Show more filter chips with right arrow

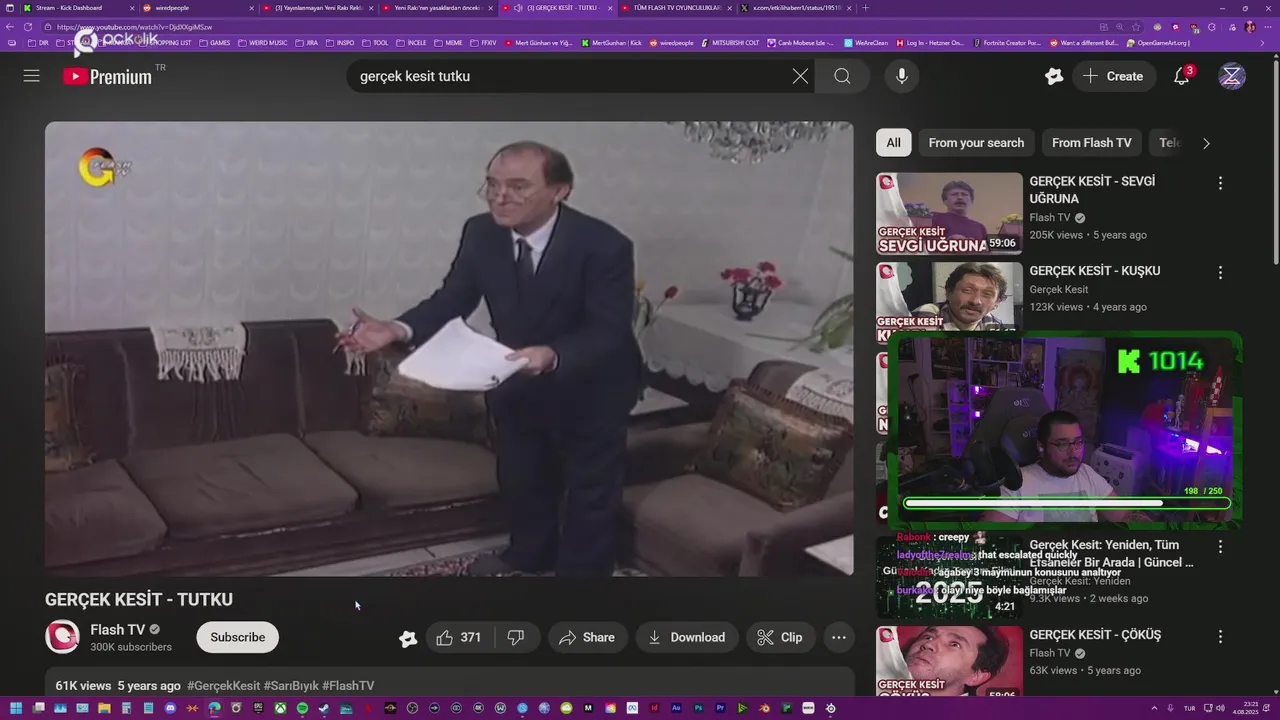(x=1206, y=143)
